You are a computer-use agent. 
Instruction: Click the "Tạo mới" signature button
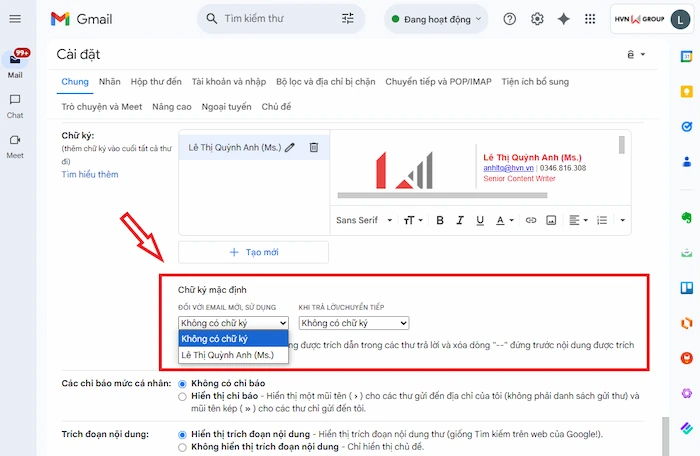tap(253, 252)
